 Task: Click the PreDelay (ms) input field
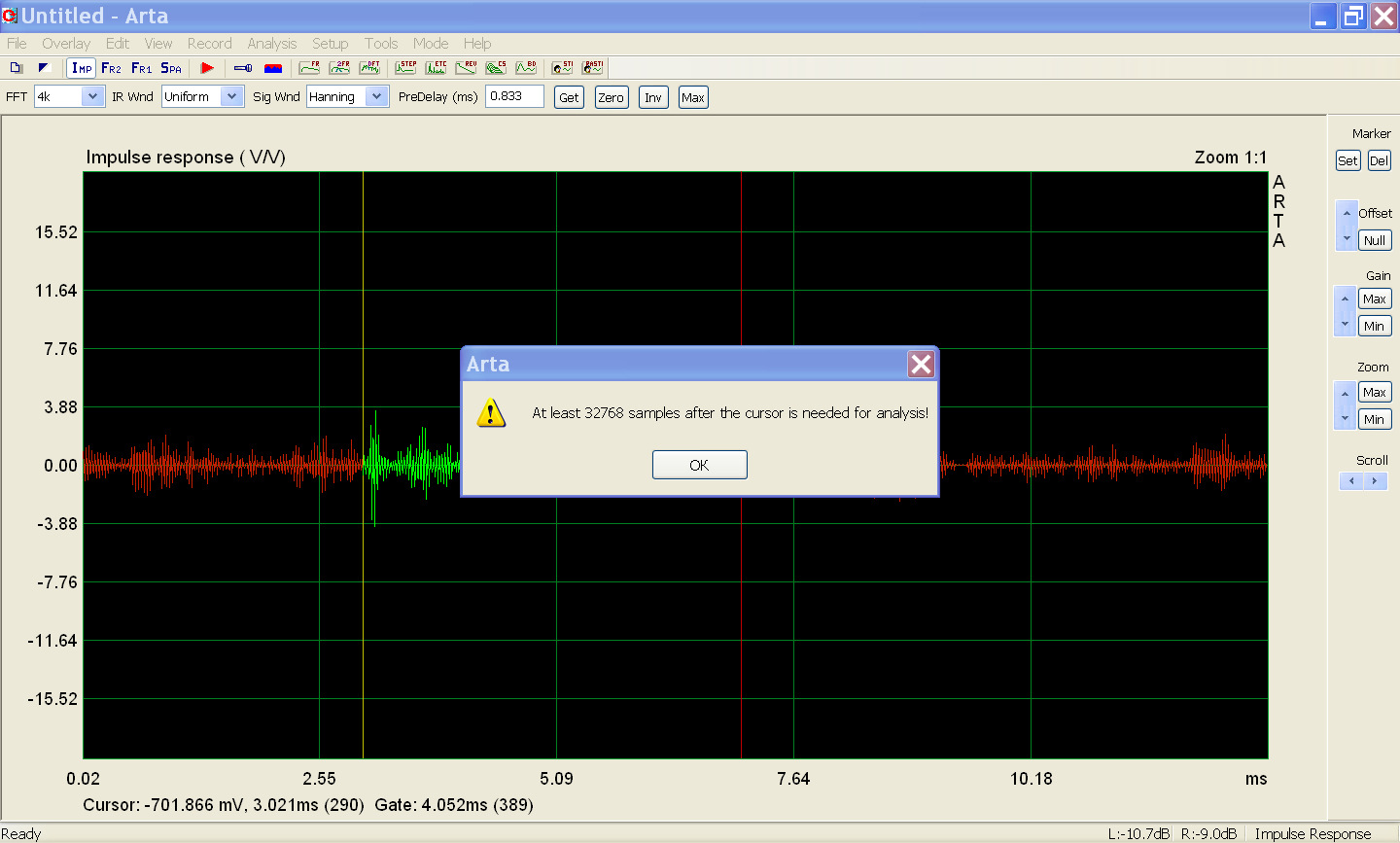[514, 96]
